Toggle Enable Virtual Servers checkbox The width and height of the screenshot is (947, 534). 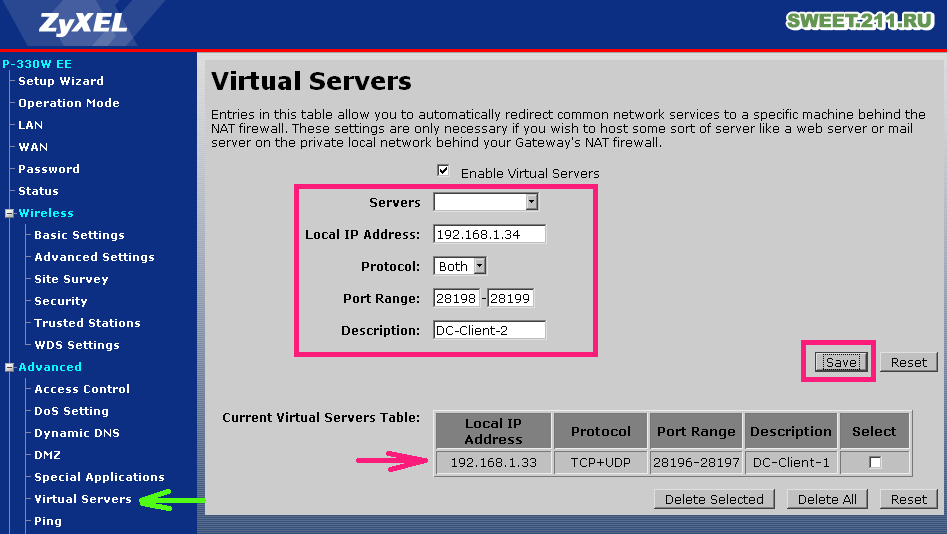[x=443, y=170]
